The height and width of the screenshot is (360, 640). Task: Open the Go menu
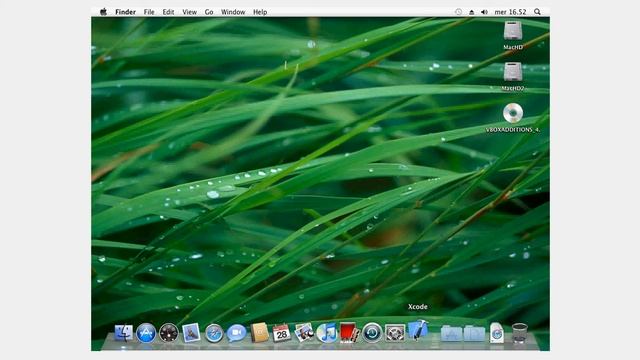[x=209, y=12]
